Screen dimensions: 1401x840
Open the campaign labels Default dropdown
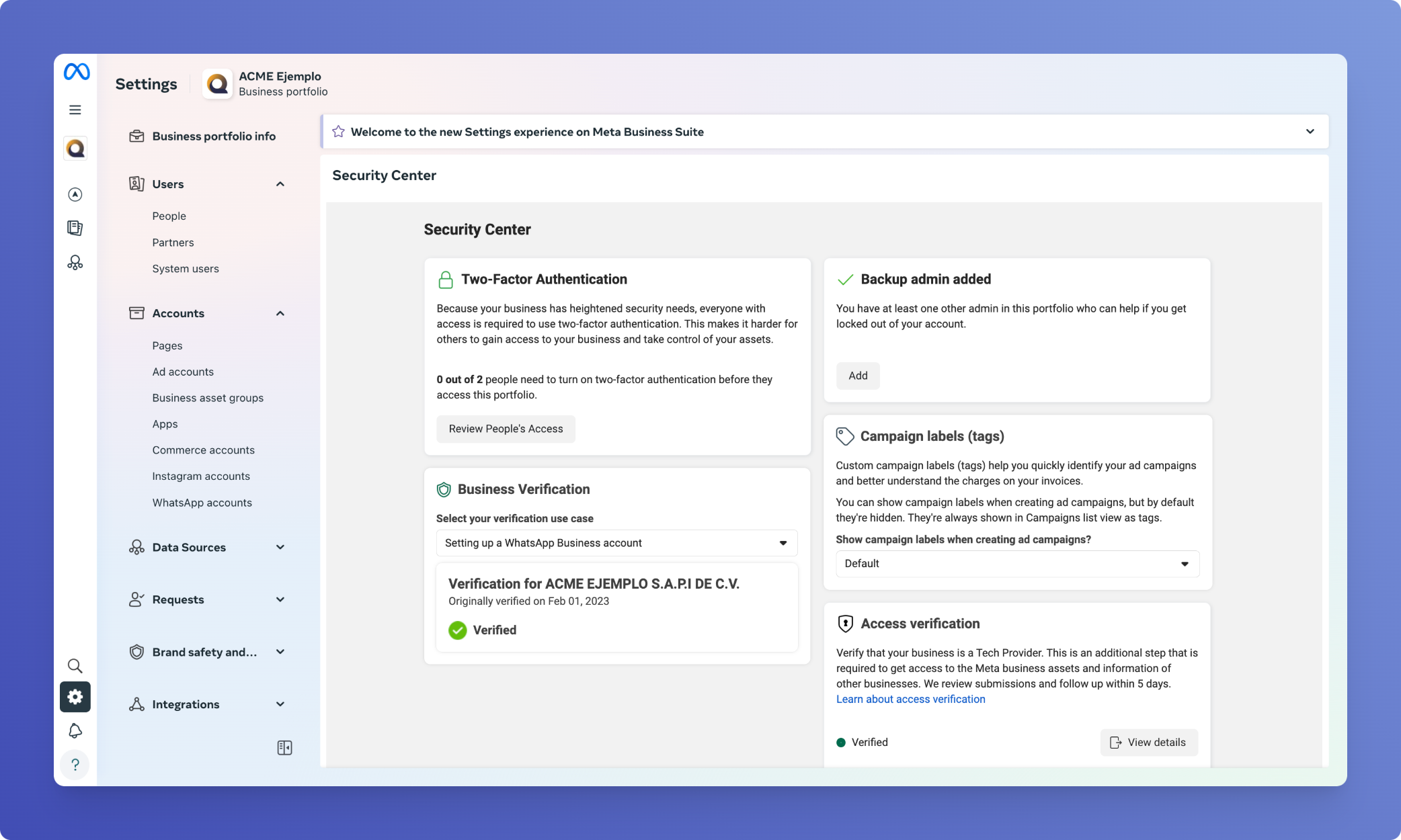(1016, 564)
